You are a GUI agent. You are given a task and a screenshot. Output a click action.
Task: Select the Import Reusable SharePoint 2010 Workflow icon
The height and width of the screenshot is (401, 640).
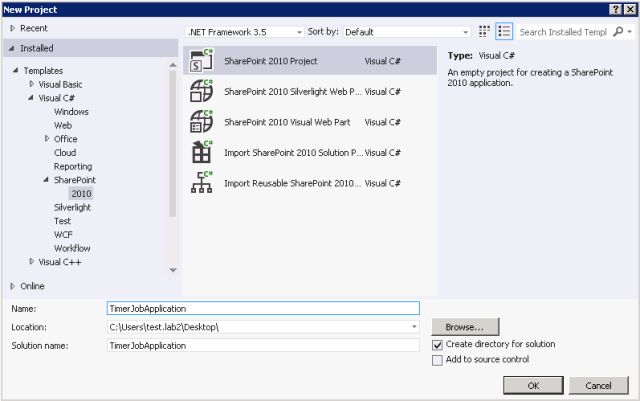click(202, 183)
